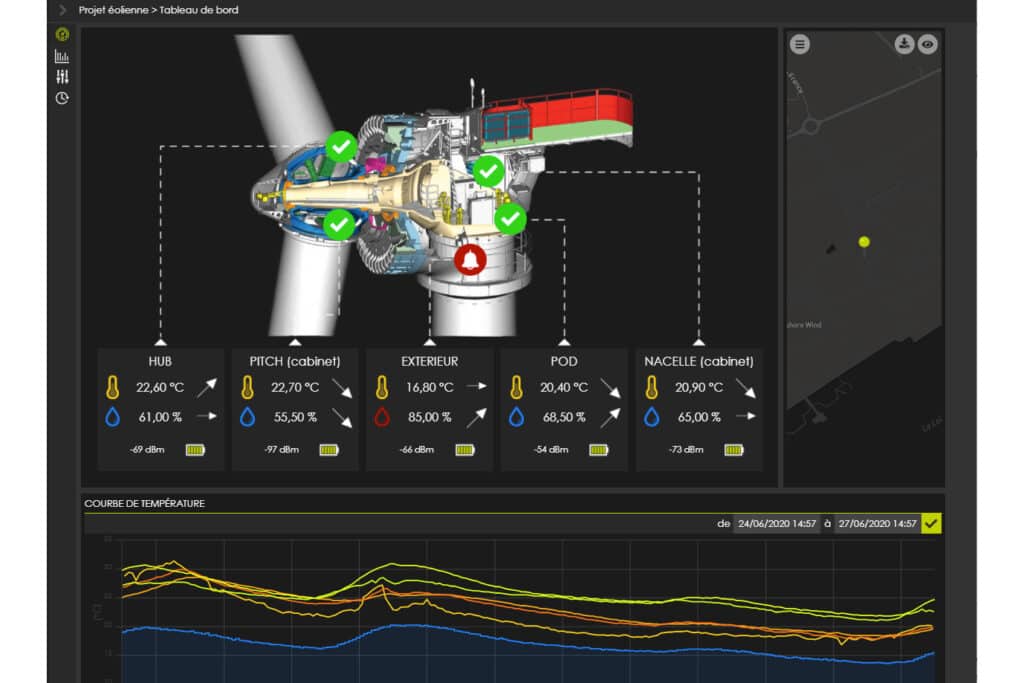Edit the start date 24/06/2020 14:57

click(776, 524)
